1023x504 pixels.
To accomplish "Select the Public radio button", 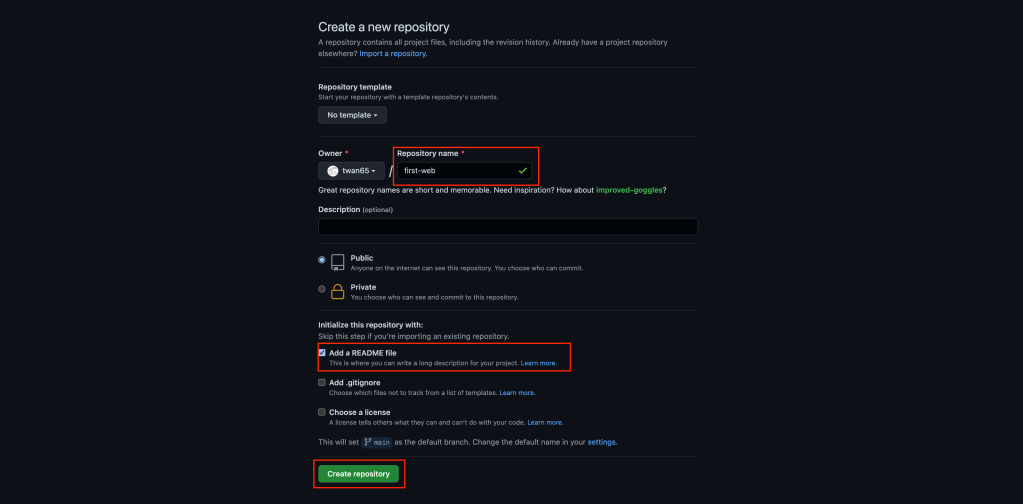I will click(322, 260).
